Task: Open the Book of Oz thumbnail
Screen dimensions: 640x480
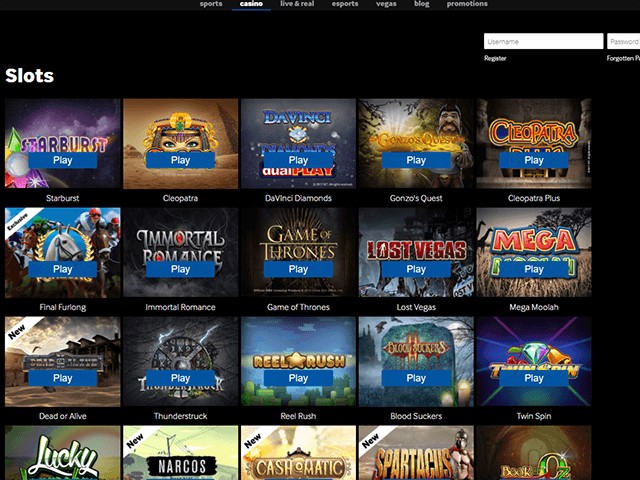Action: pos(534,453)
